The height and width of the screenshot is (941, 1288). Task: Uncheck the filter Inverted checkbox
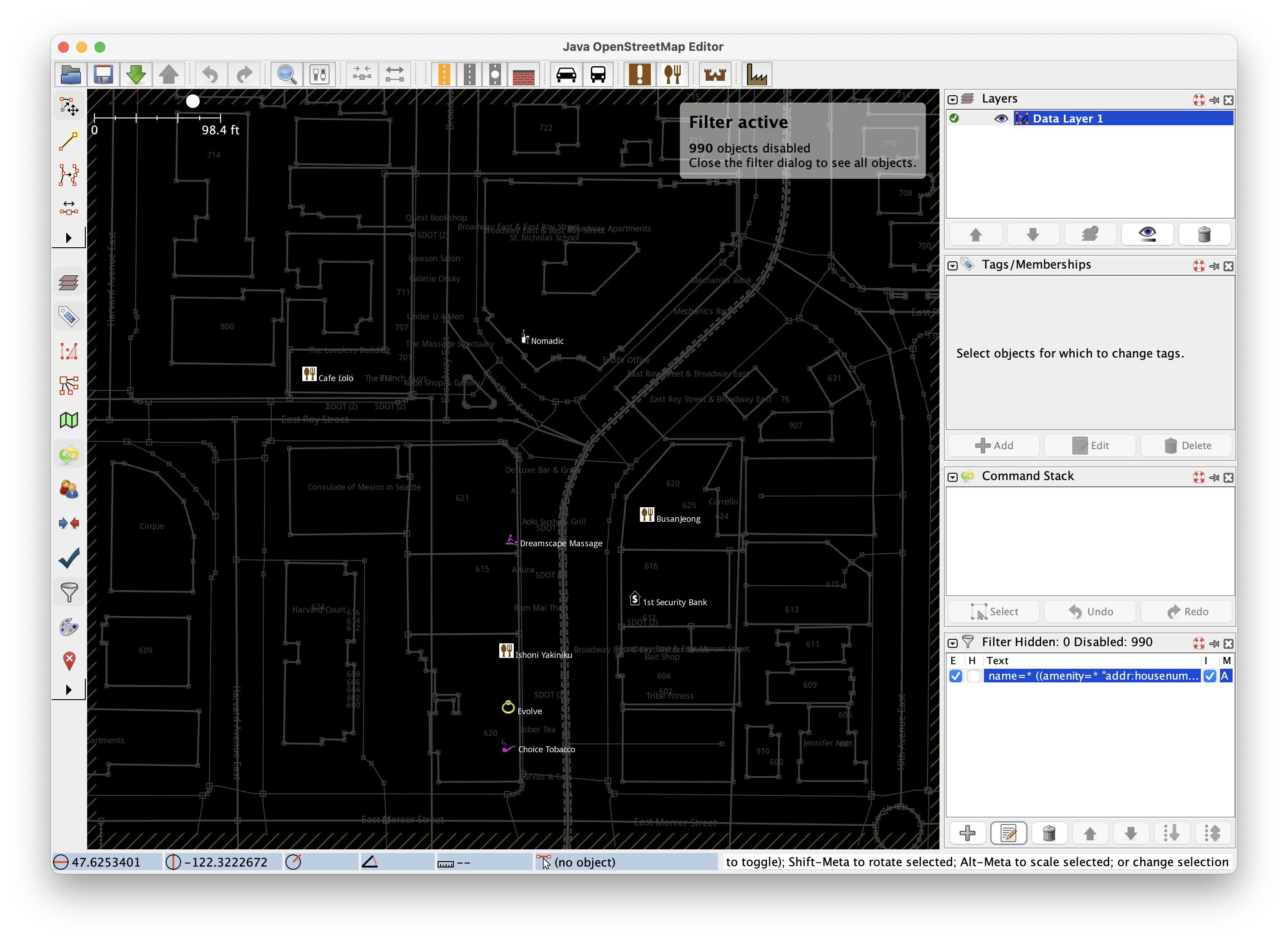click(1210, 676)
